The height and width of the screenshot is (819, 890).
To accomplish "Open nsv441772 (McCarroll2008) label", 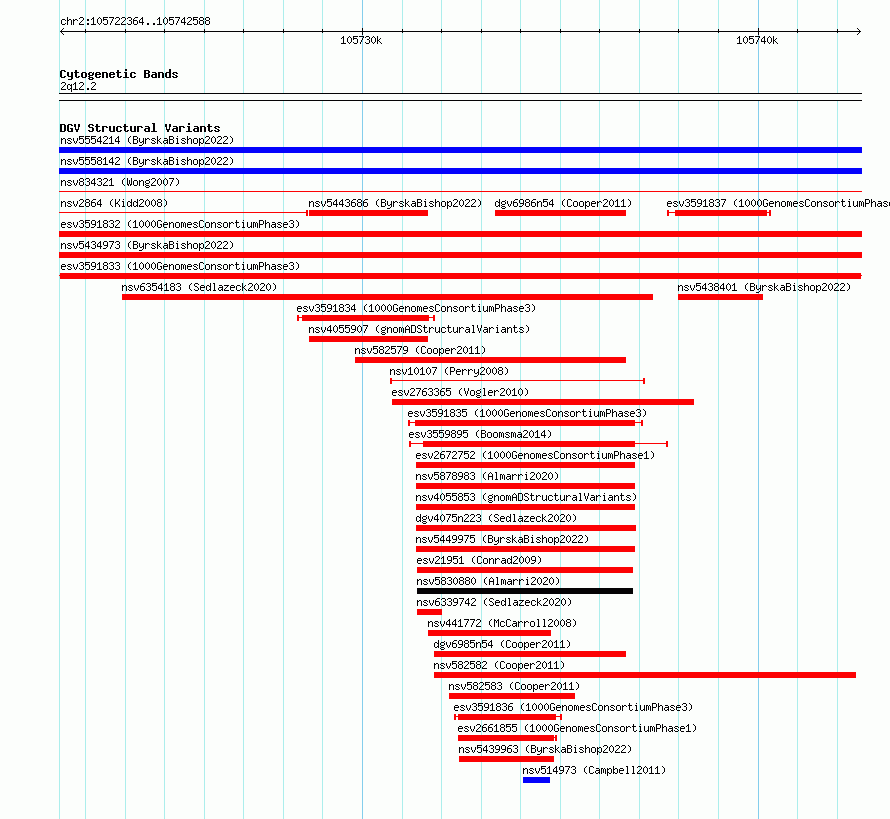I will [502, 623].
